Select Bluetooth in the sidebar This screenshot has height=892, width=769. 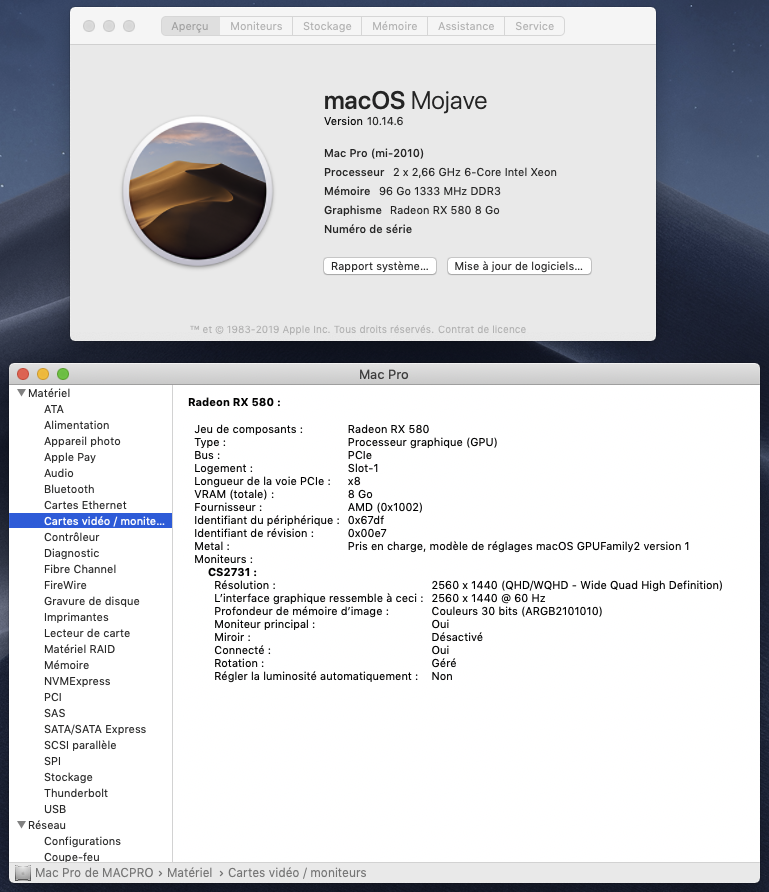click(69, 489)
